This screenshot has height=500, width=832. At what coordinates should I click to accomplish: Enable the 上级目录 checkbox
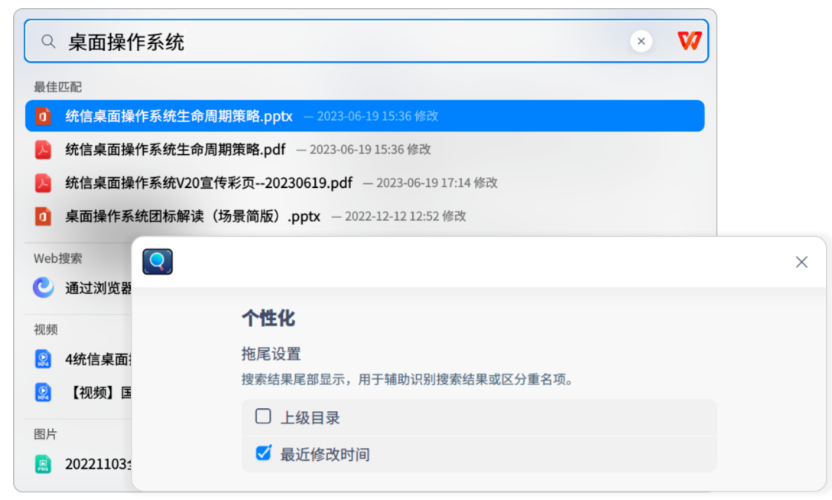tap(263, 416)
